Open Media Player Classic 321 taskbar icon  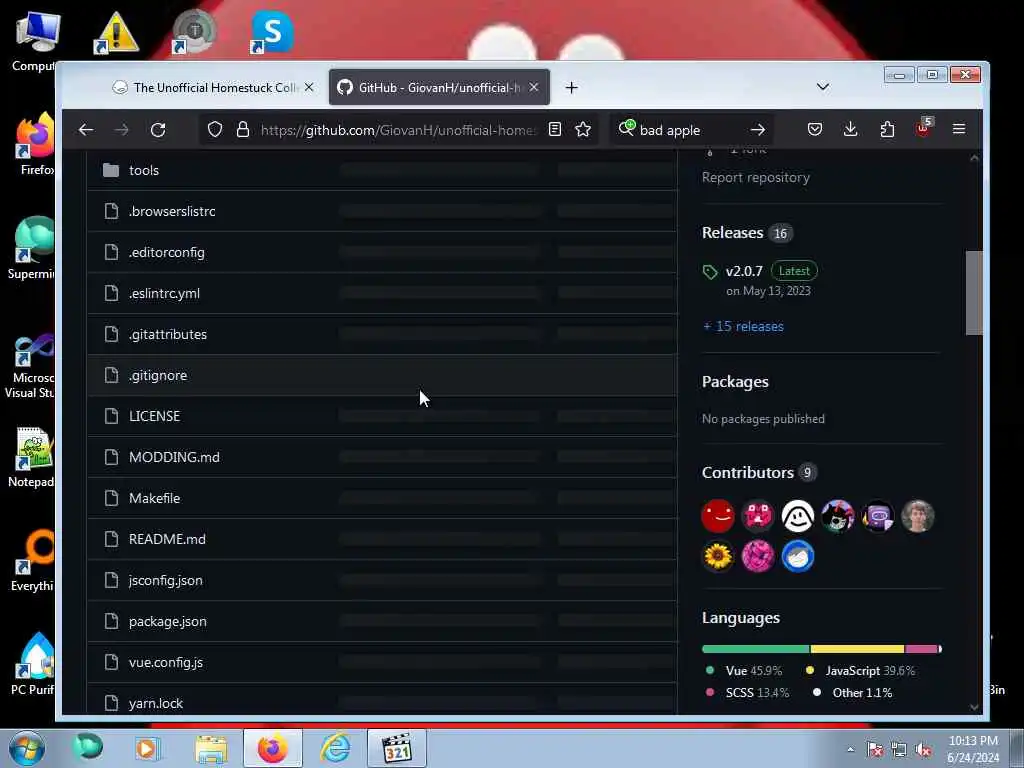(396, 748)
